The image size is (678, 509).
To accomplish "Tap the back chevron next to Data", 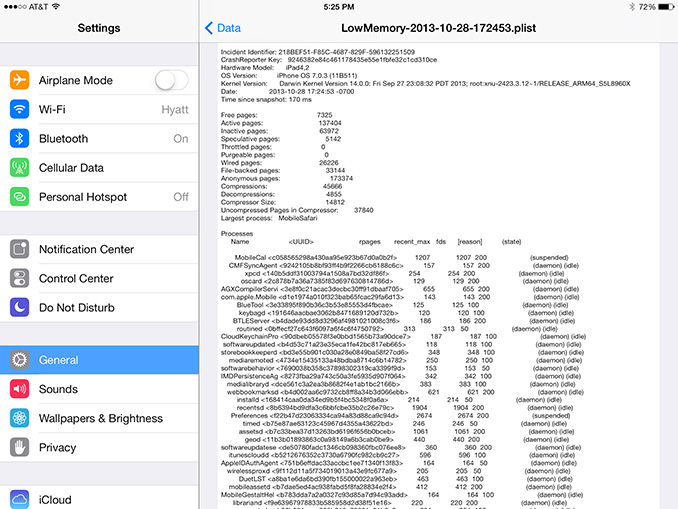I will coord(209,28).
